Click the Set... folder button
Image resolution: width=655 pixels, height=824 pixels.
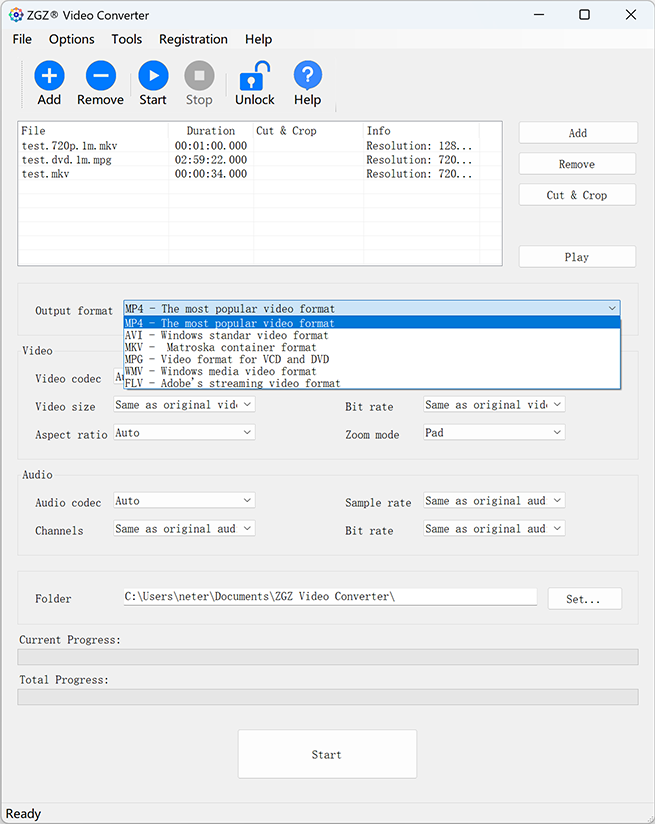click(x=585, y=599)
